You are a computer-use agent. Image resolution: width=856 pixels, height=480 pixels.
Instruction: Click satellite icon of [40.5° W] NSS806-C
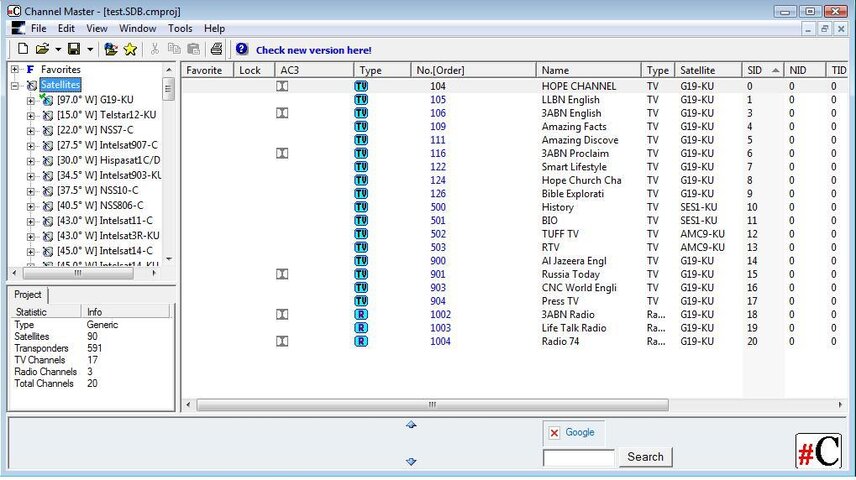tap(48, 206)
